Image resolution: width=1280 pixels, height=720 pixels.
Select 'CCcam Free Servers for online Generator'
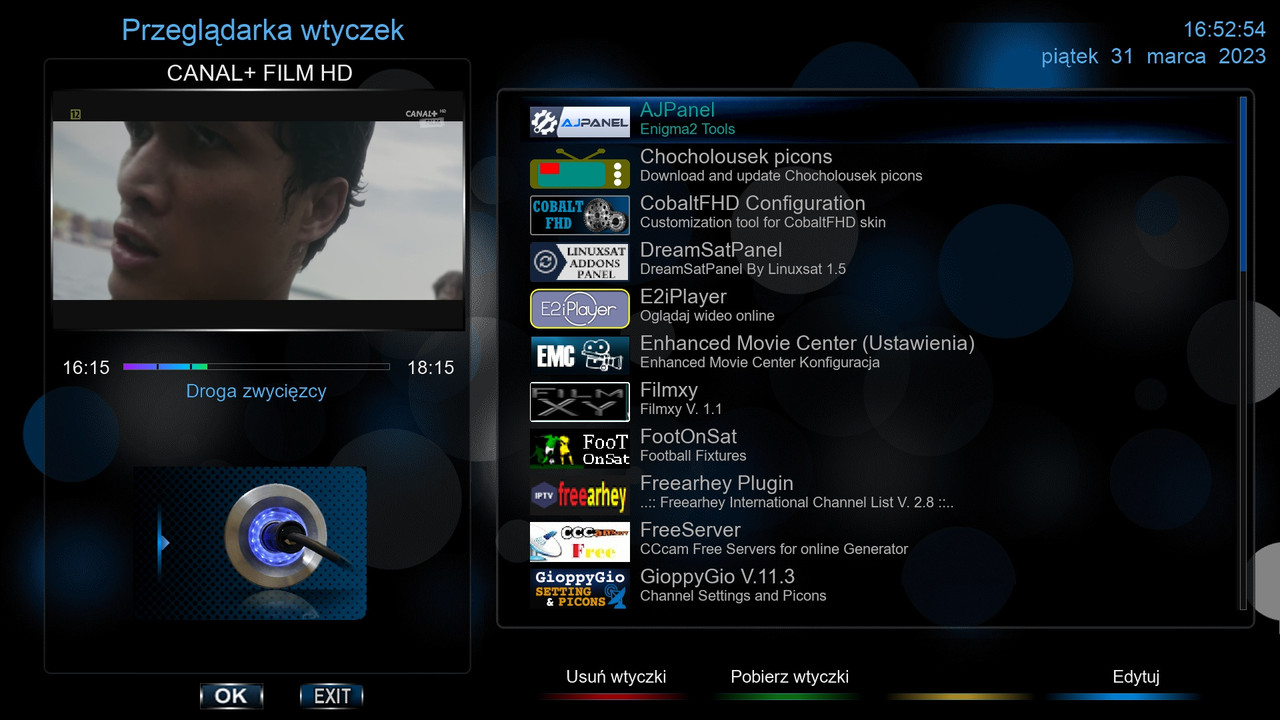coord(774,549)
